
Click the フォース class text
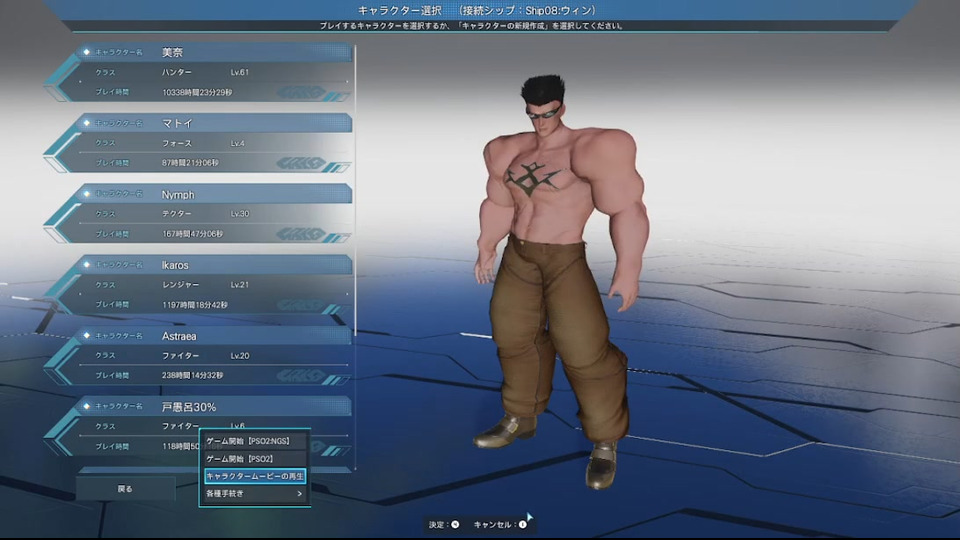click(x=176, y=143)
